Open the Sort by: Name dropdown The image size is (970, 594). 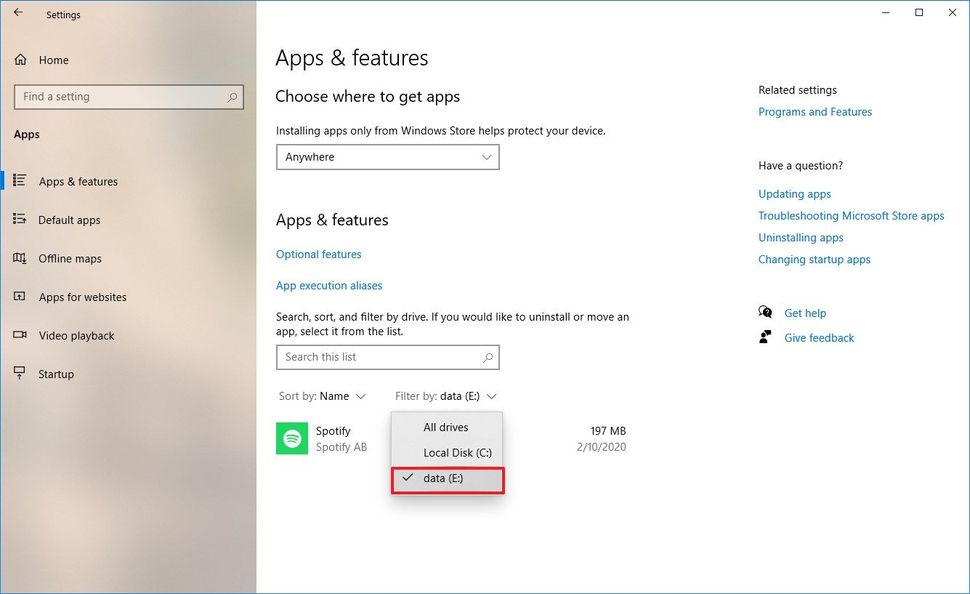(x=322, y=396)
